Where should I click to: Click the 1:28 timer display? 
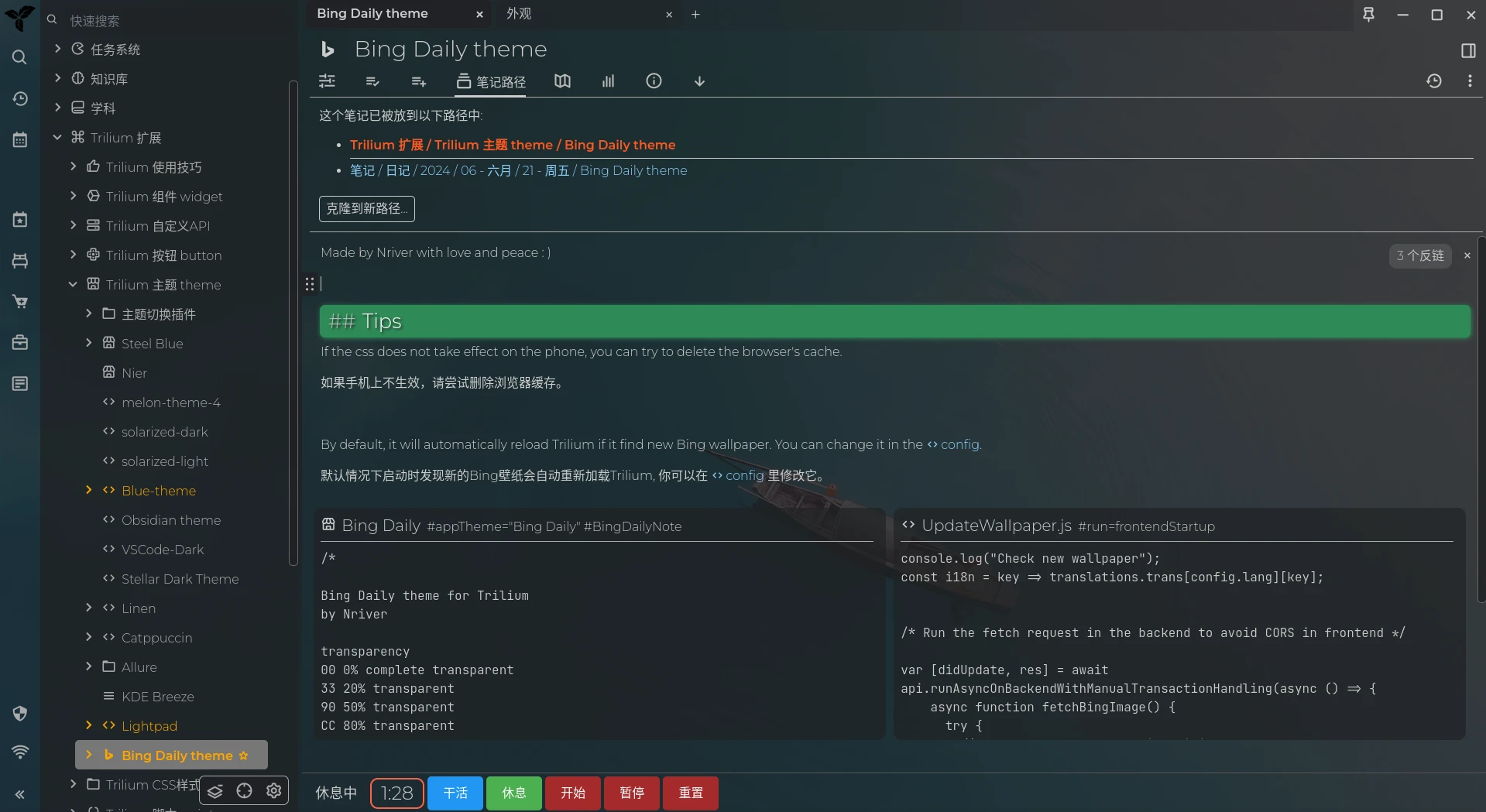(x=397, y=793)
